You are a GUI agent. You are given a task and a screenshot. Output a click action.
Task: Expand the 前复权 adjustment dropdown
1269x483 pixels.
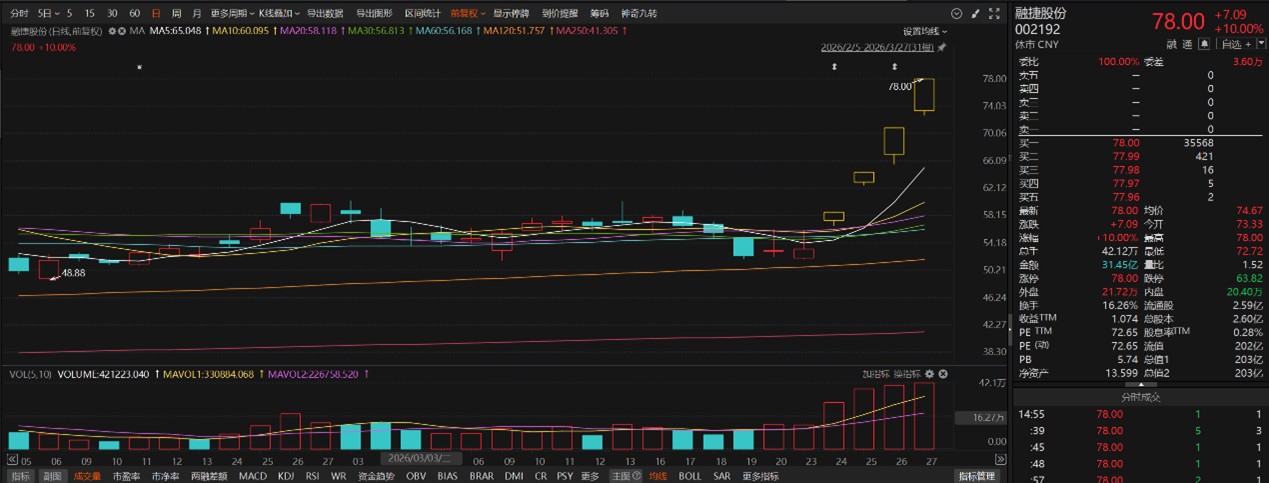[468, 14]
